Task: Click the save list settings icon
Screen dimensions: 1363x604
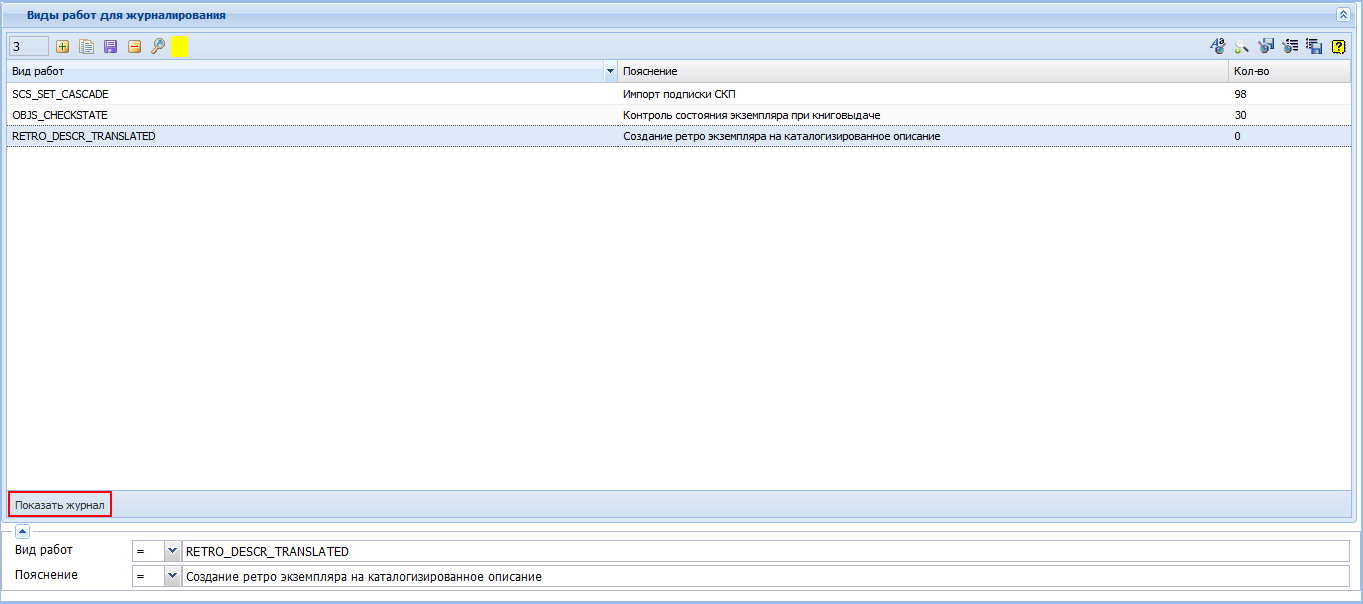Action: tap(1314, 46)
